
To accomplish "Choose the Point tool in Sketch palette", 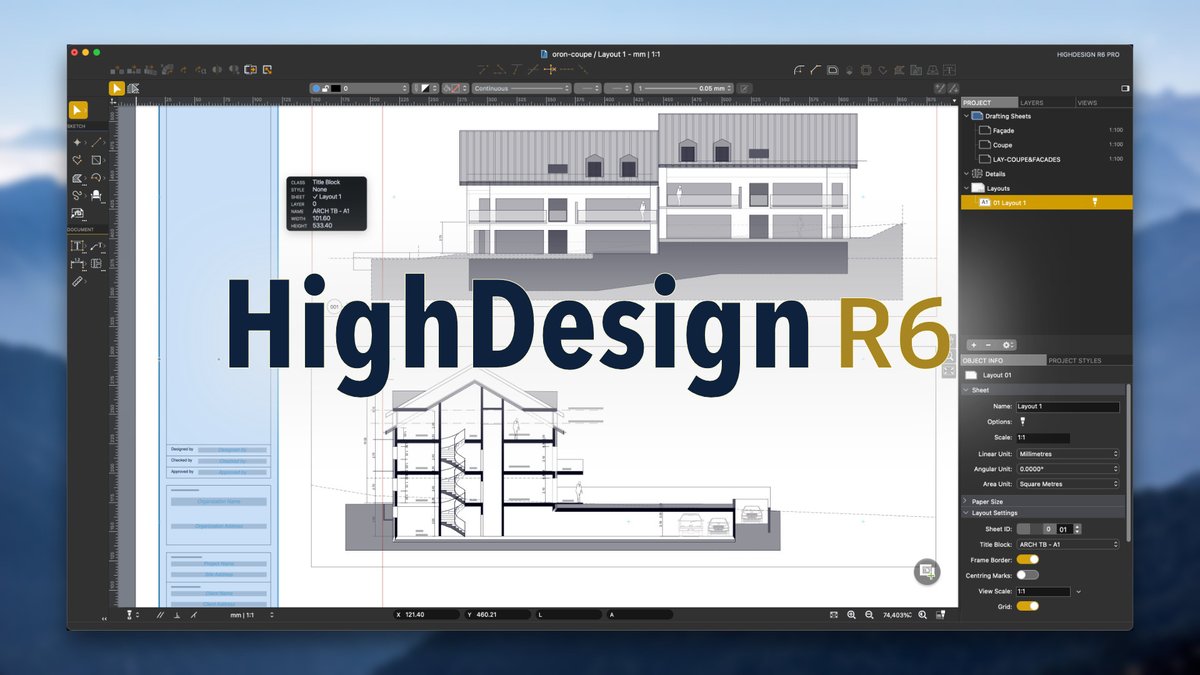I will (77, 143).
